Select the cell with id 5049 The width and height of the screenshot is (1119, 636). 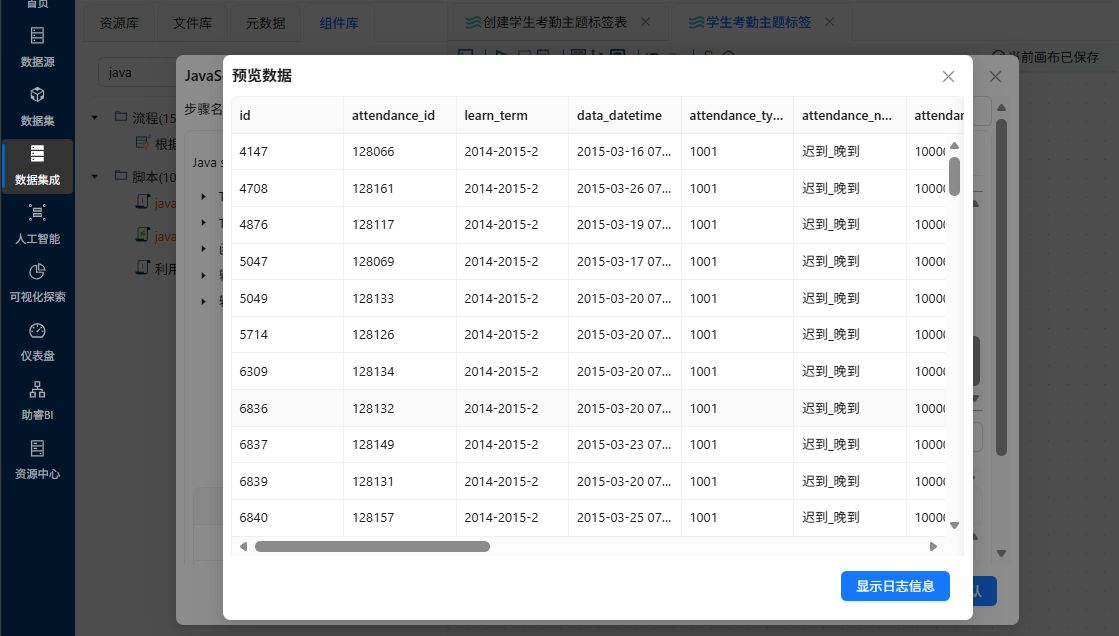(x=288, y=298)
